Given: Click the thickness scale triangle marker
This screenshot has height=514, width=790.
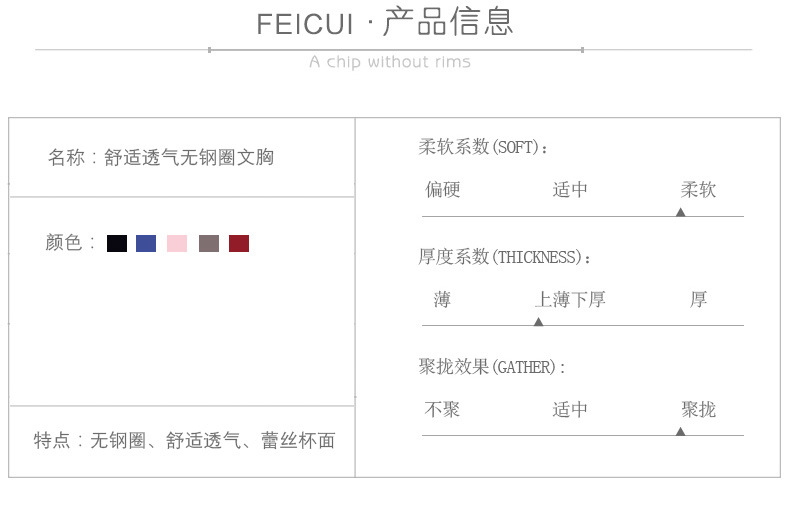Looking at the screenshot, I should [538, 321].
